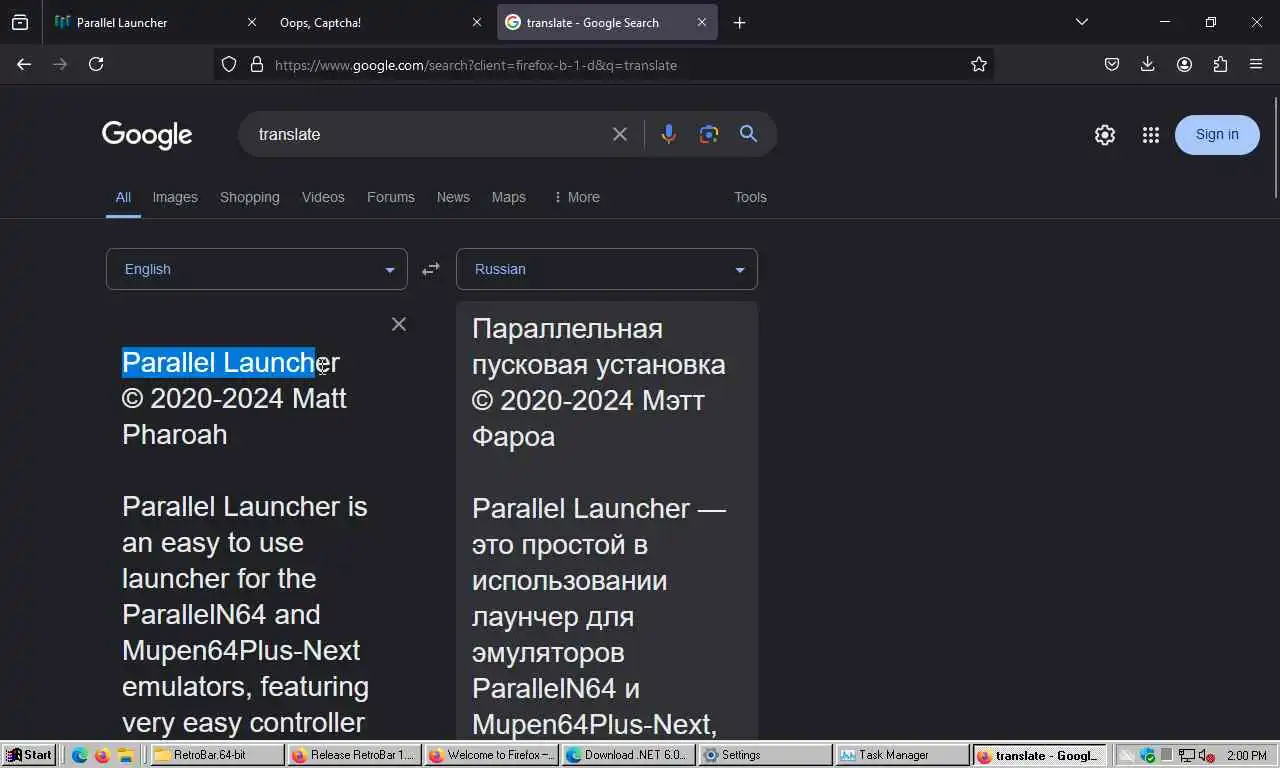
Task: Open the Firefox extensions puzzle icon
Action: 1220,64
